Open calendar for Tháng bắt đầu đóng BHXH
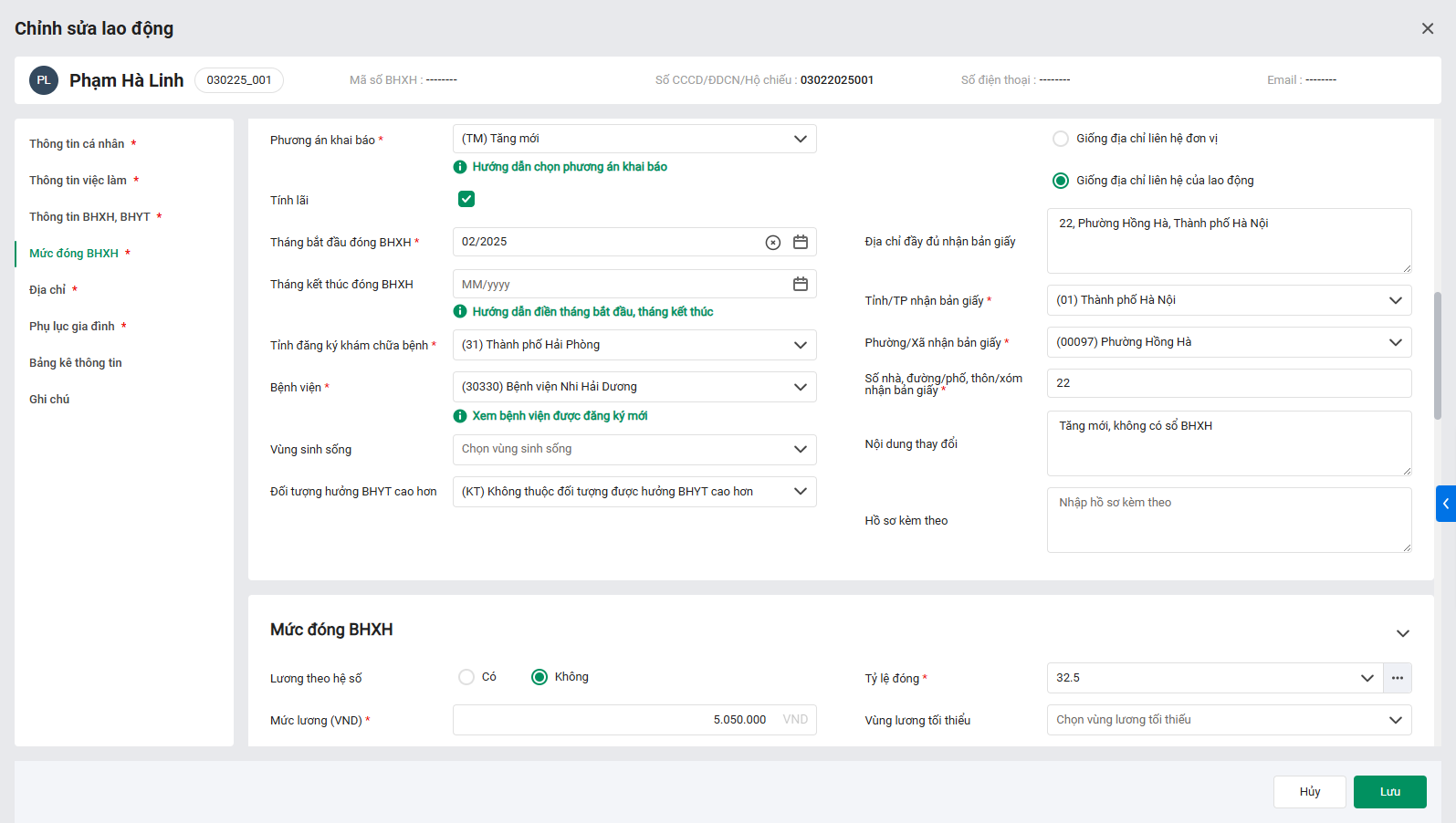This screenshot has width=1456, height=823. [x=801, y=243]
